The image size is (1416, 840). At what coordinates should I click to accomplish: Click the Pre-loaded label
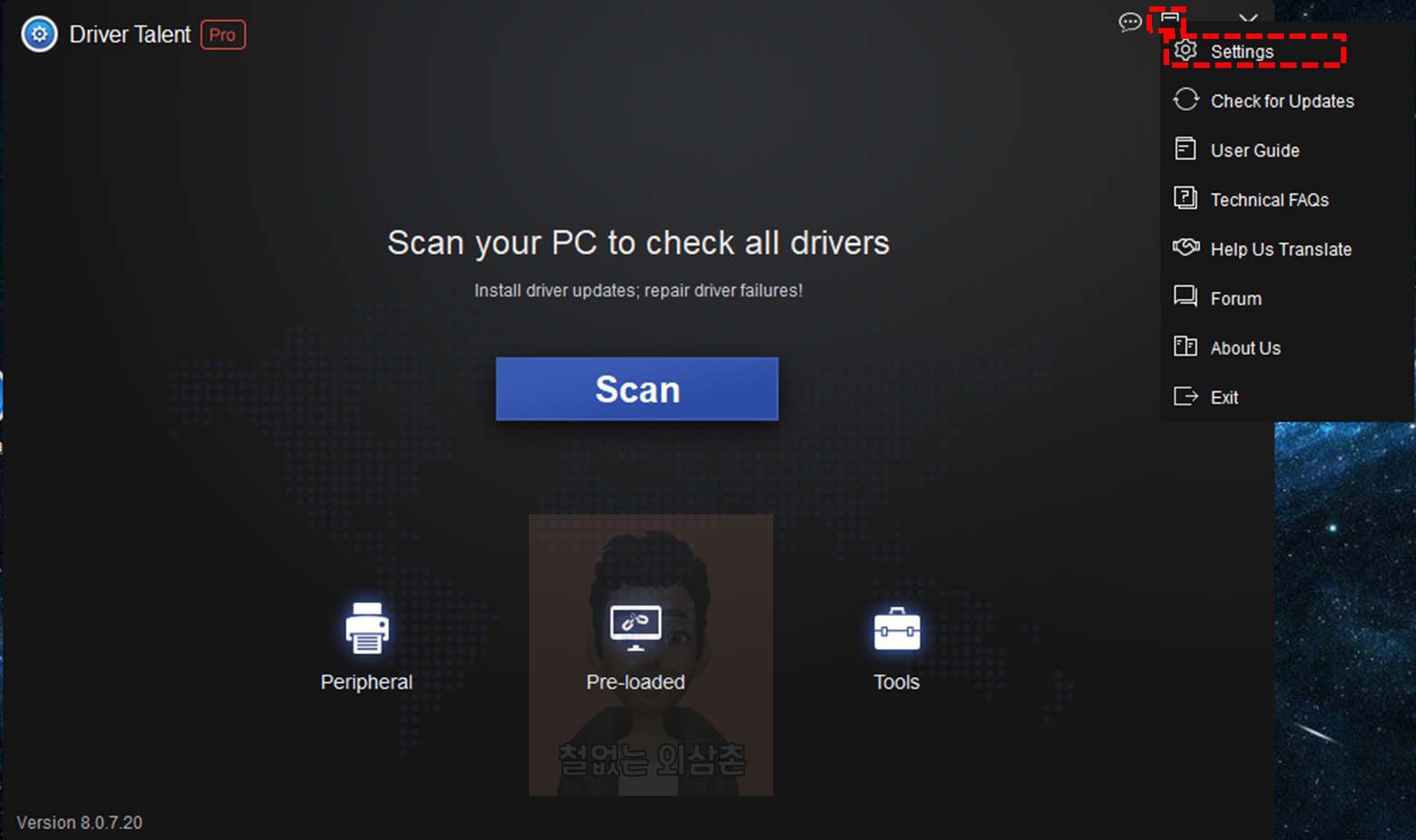(636, 682)
